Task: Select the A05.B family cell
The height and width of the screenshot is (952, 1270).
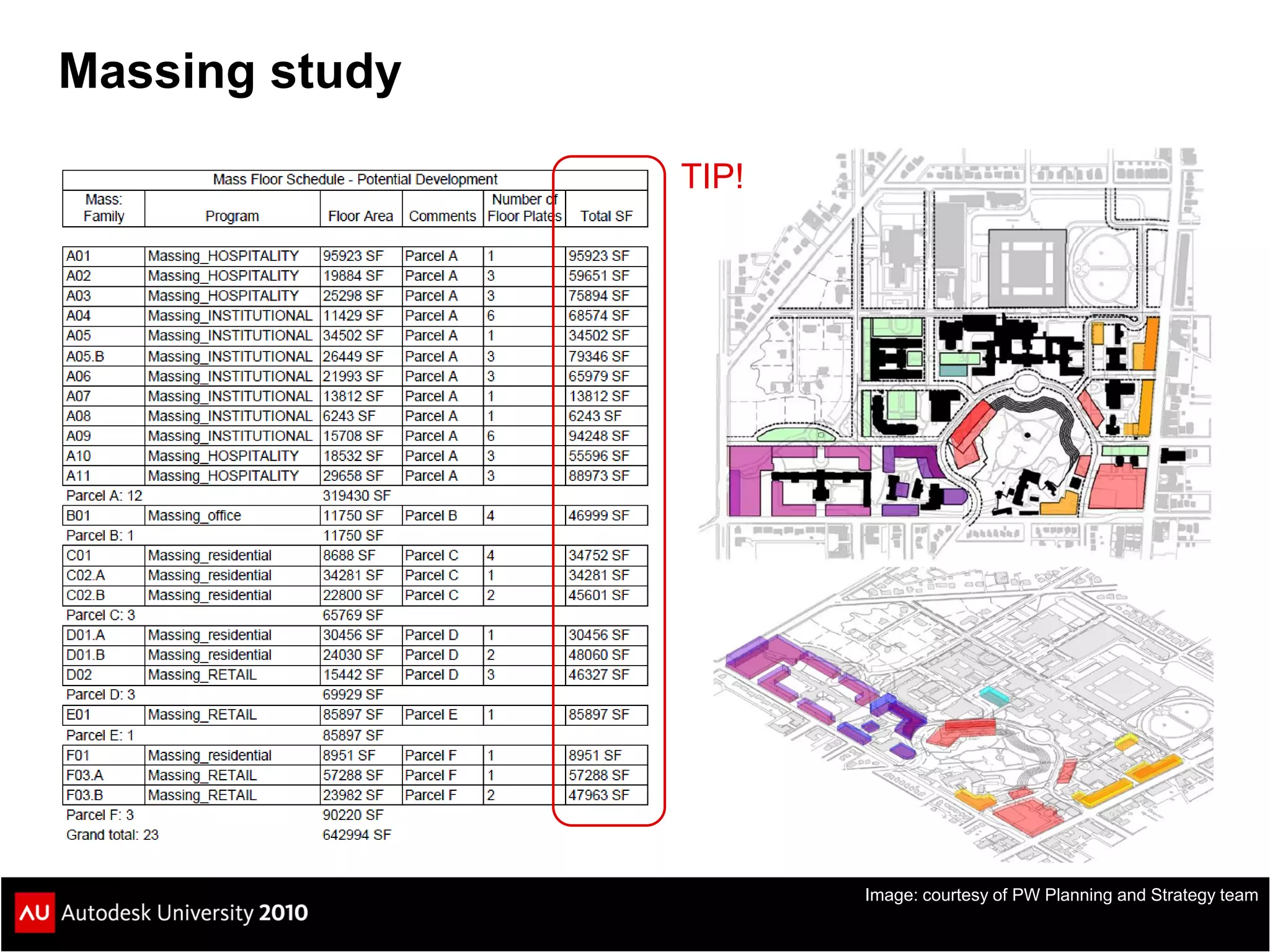Action: (104, 356)
